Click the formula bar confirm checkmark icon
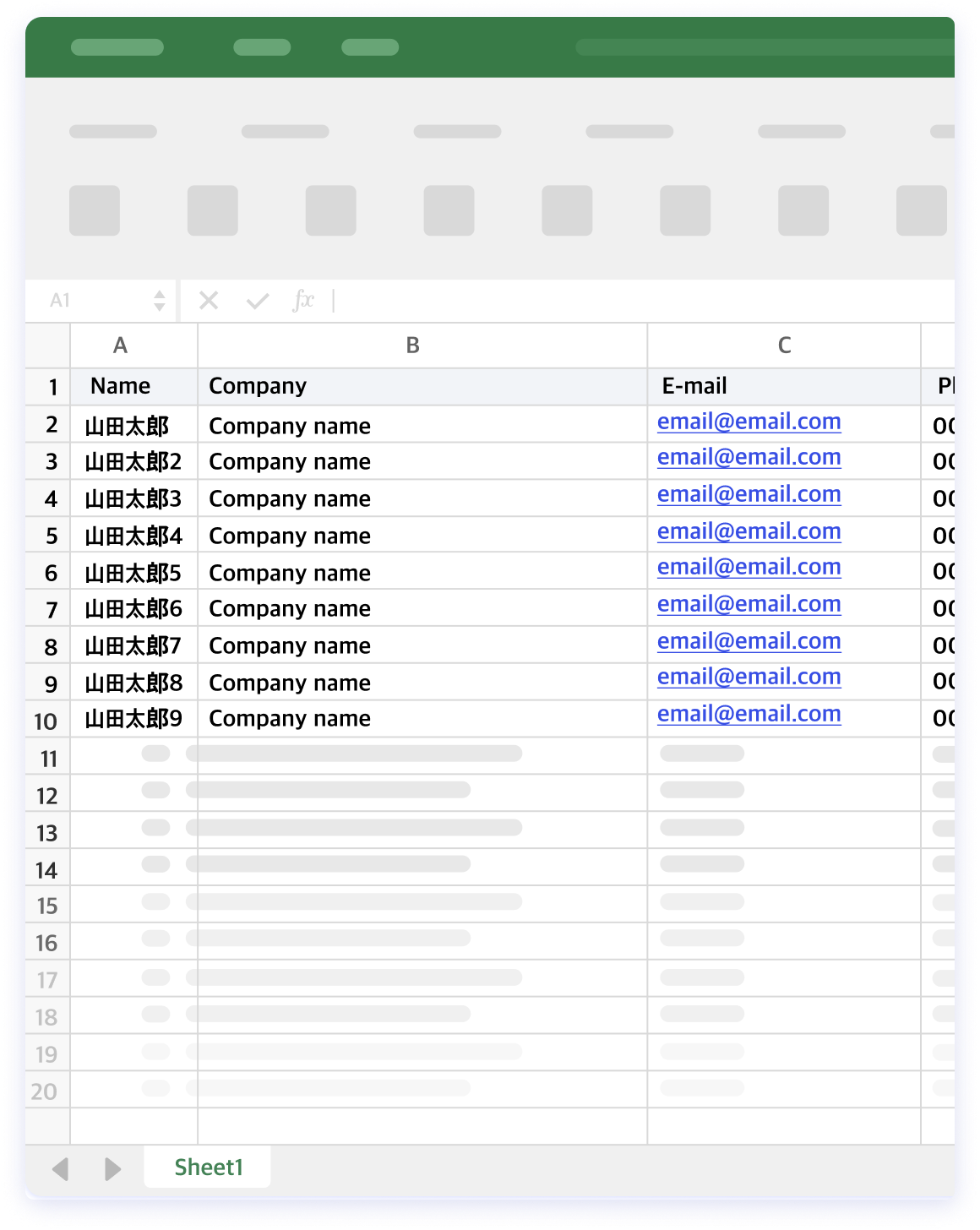 (x=258, y=301)
